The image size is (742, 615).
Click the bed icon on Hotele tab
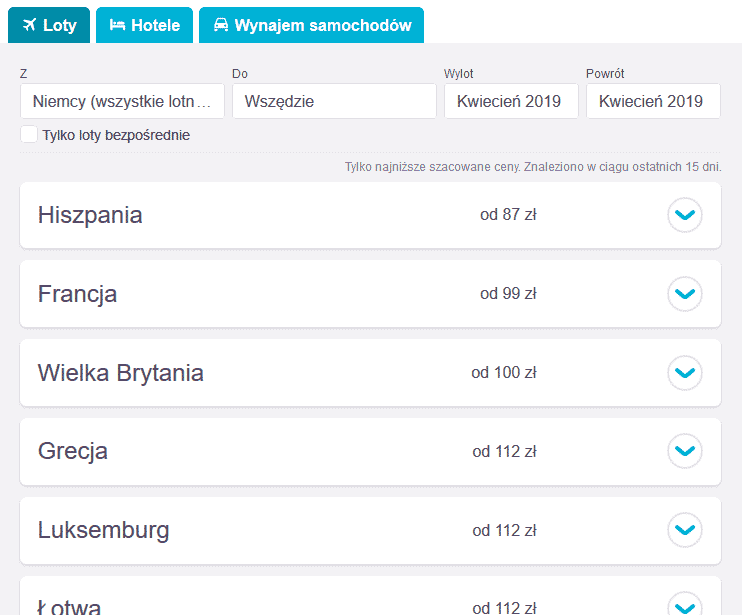pos(117,25)
